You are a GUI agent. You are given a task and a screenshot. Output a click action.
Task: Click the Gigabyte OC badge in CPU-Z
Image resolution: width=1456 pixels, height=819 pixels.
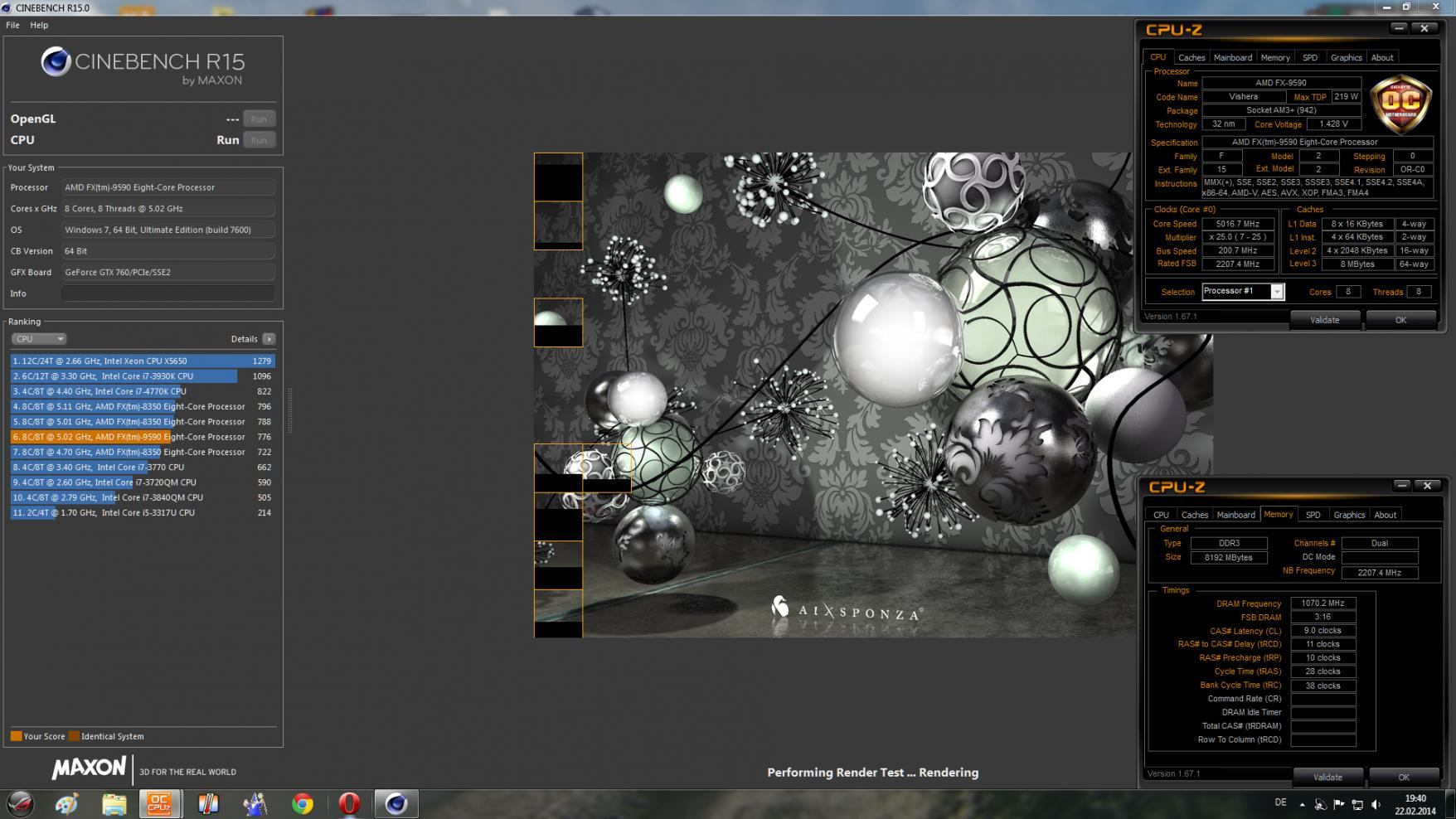click(1401, 104)
